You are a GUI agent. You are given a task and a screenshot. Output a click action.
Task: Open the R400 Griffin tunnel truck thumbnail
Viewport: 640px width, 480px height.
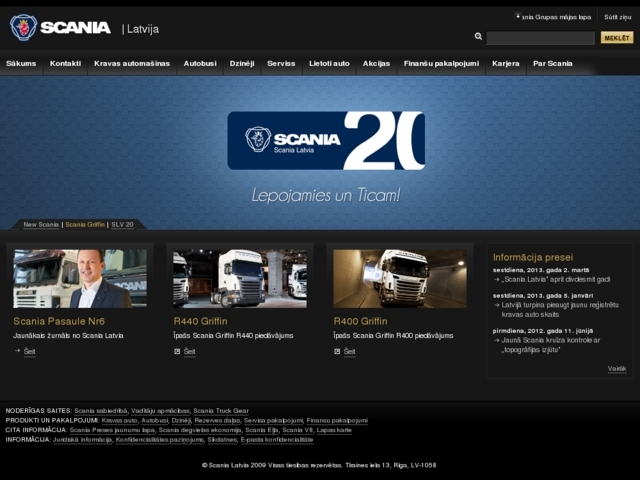point(400,279)
